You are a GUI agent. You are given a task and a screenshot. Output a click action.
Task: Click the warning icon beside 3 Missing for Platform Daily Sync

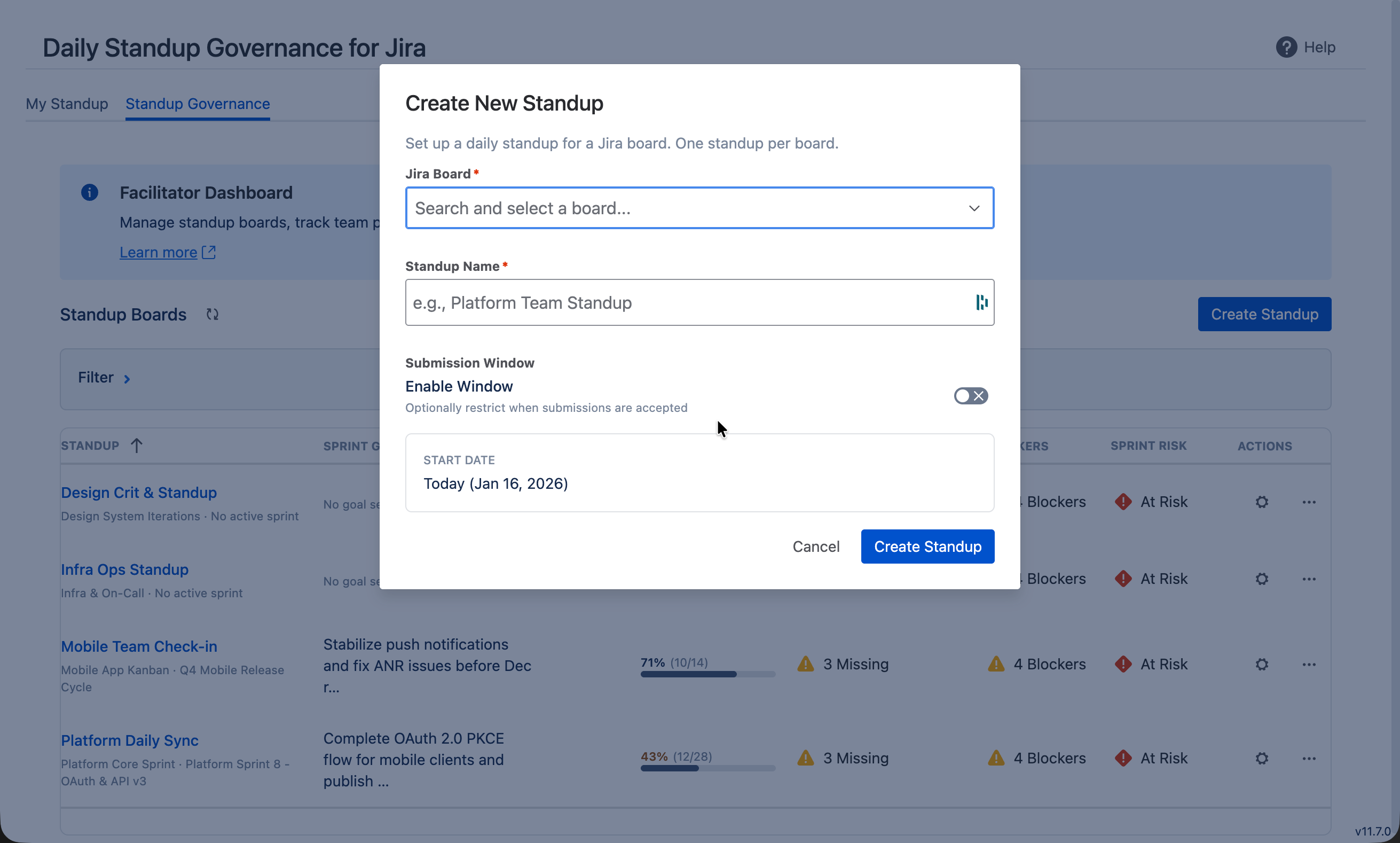(x=806, y=758)
